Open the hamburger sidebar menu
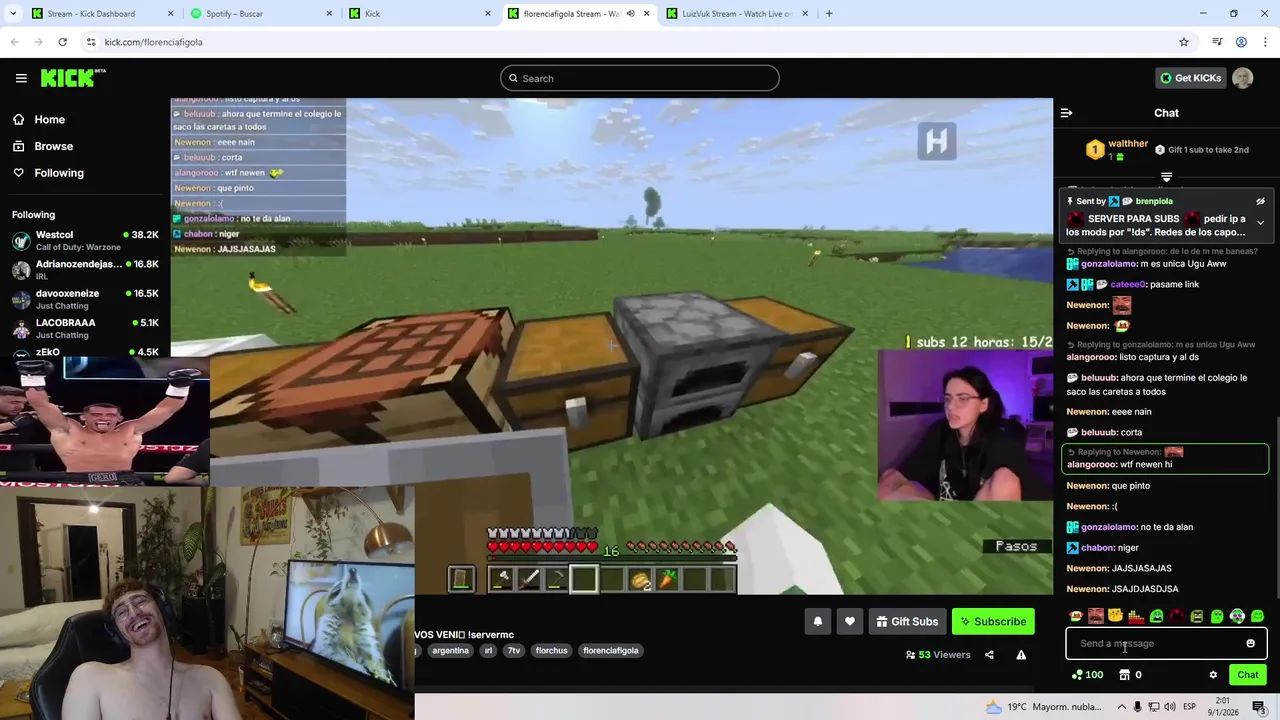The image size is (1280, 720). [x=21, y=78]
